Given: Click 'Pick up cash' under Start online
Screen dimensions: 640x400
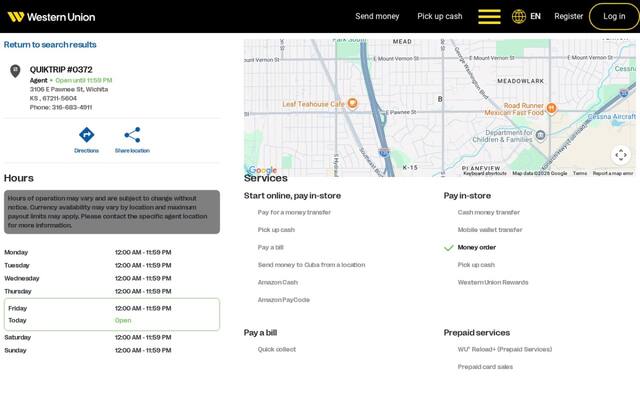Looking at the screenshot, I should pos(276,230).
